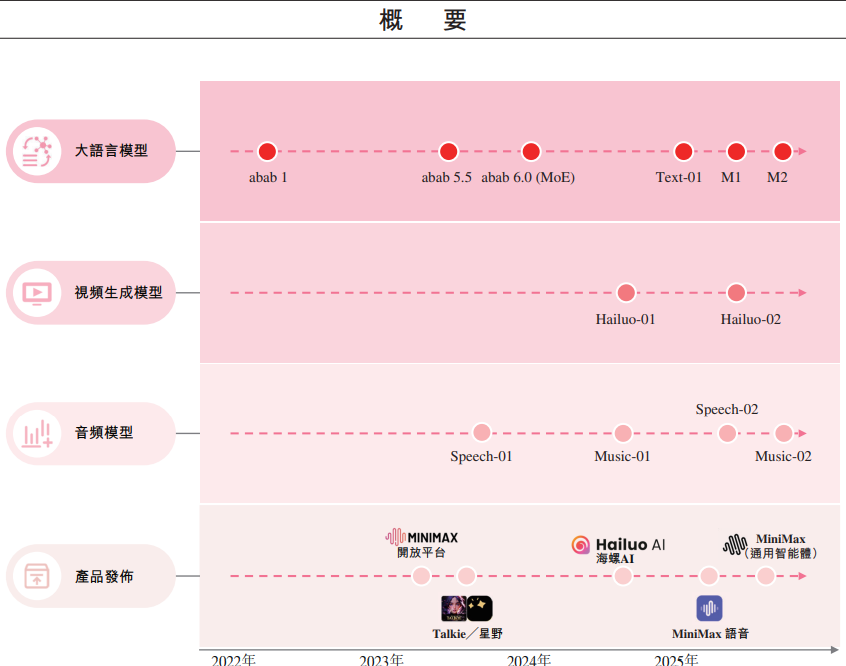Click the Talkie app thumbnail image

click(454, 609)
